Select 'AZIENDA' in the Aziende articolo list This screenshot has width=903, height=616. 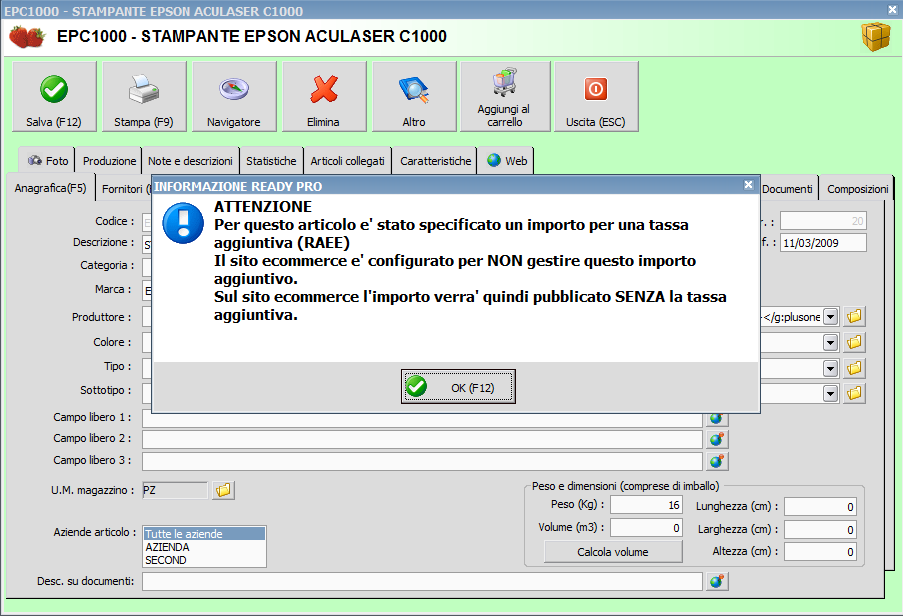[x=204, y=547]
